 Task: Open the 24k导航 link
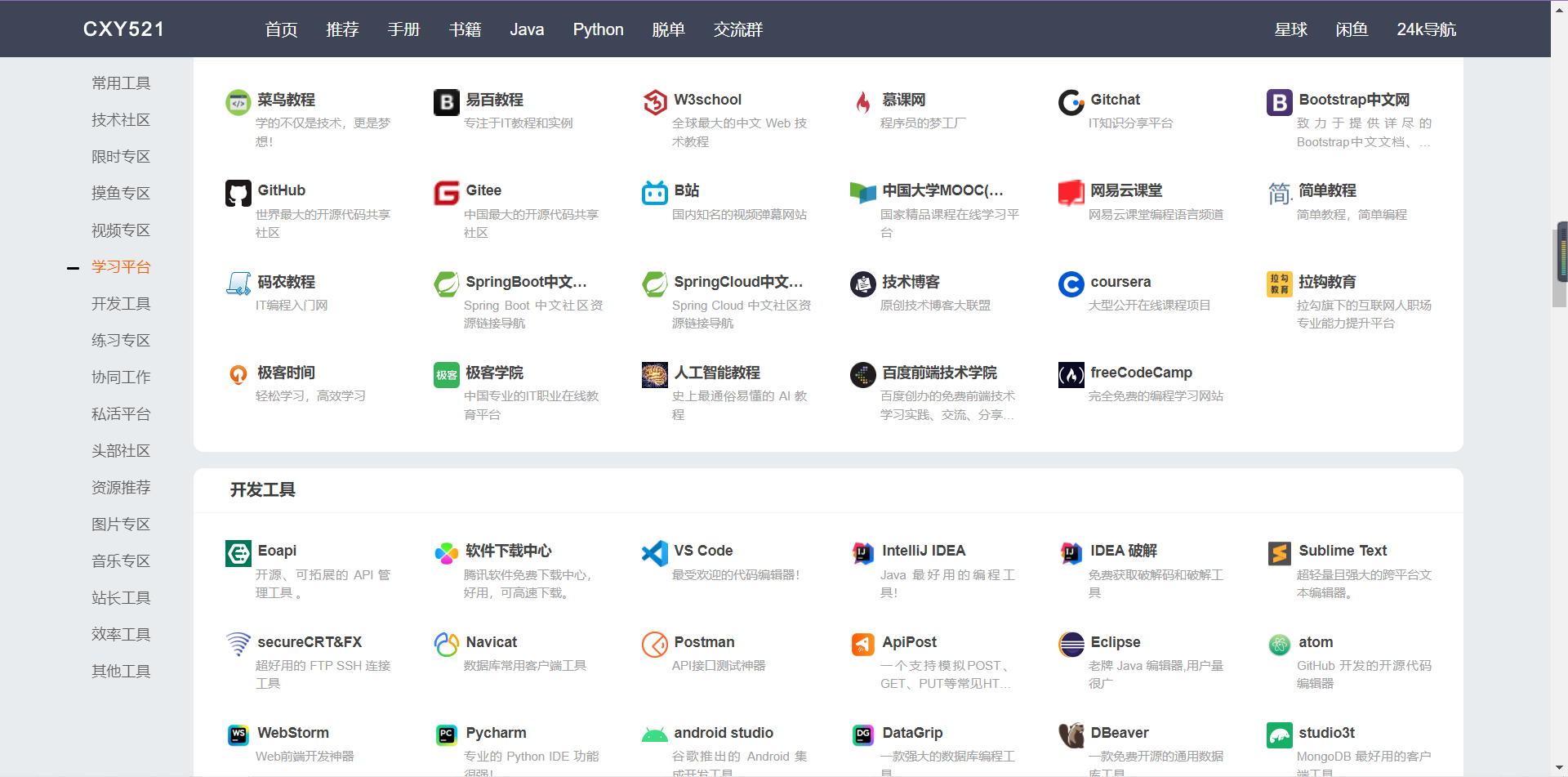coord(1426,29)
